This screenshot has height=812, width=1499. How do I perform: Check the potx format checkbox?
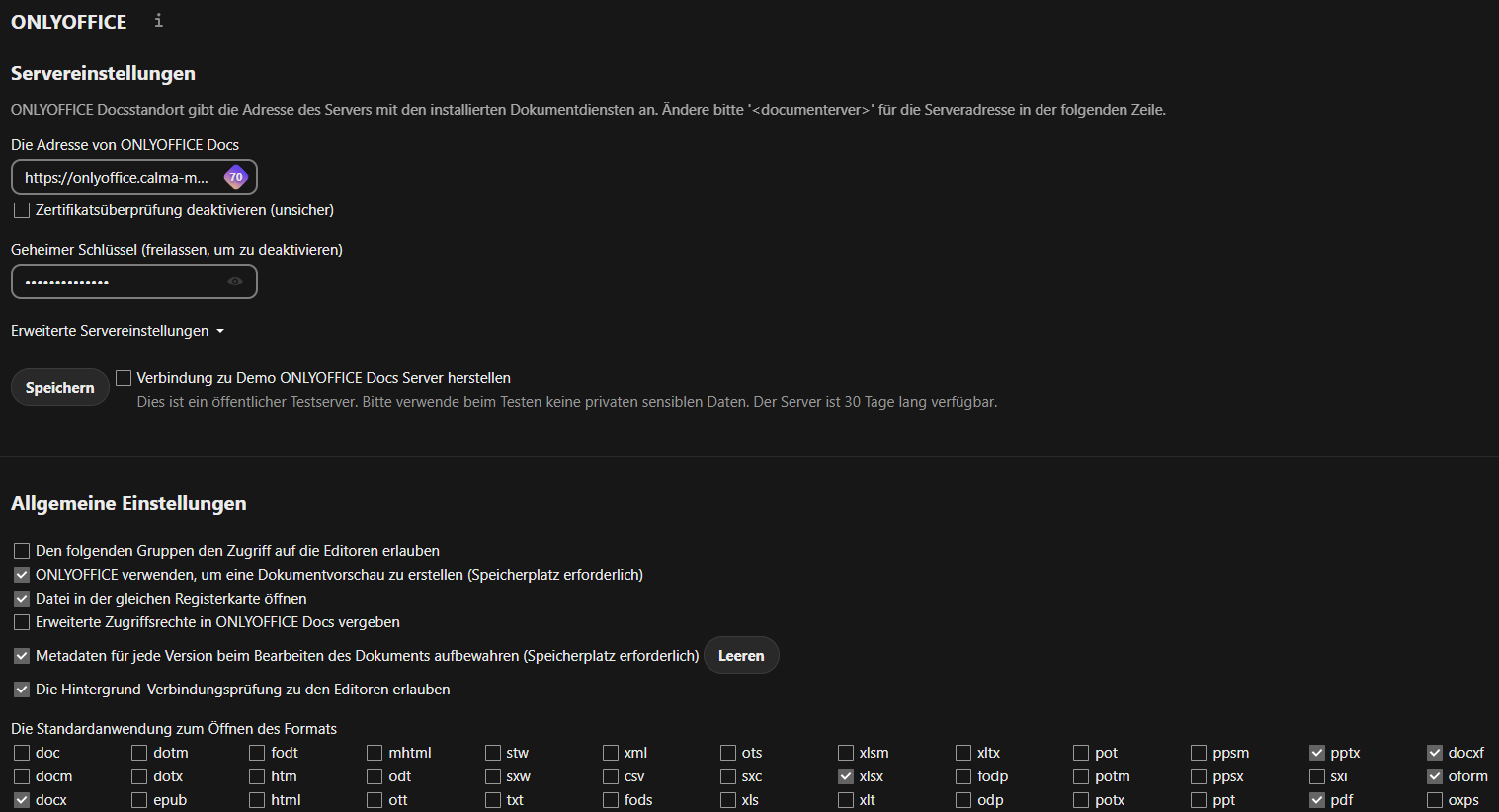click(1081, 800)
